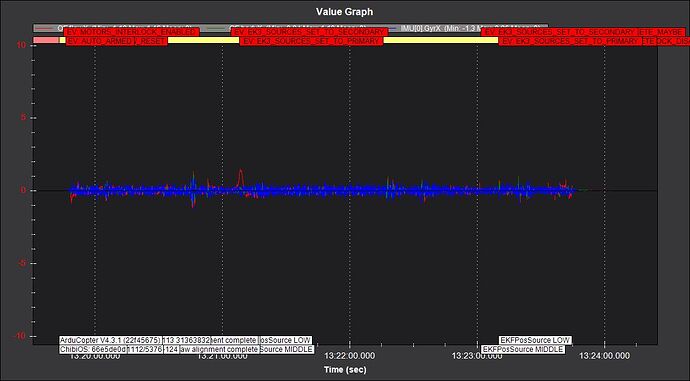690x381 pixels.
Task: Click the ArduCopter V4.3.1 message label
Action: click(x=110, y=341)
